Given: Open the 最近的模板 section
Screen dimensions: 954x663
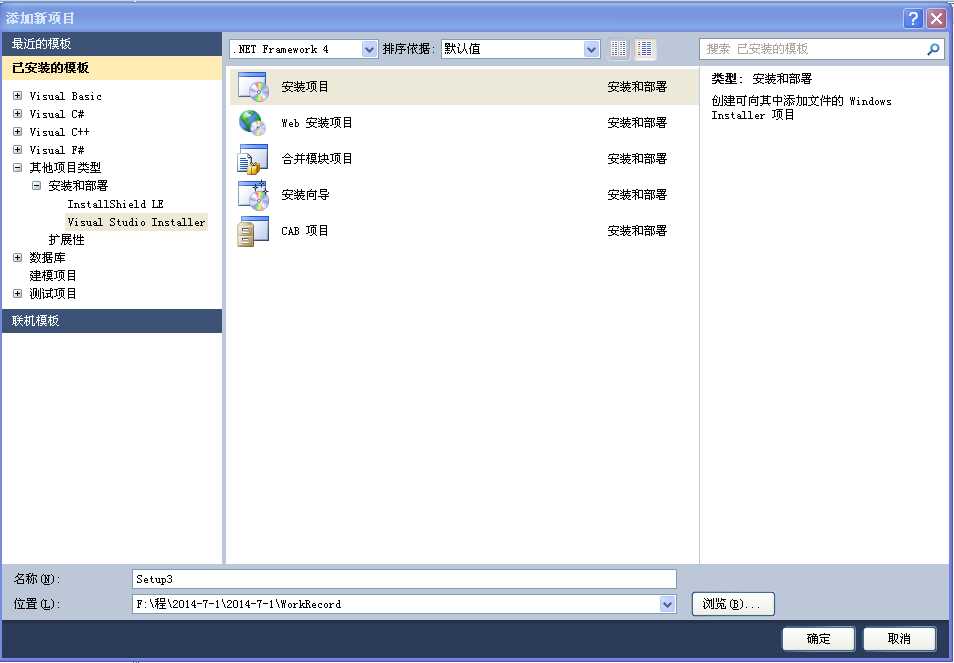Looking at the screenshot, I should coord(112,44).
